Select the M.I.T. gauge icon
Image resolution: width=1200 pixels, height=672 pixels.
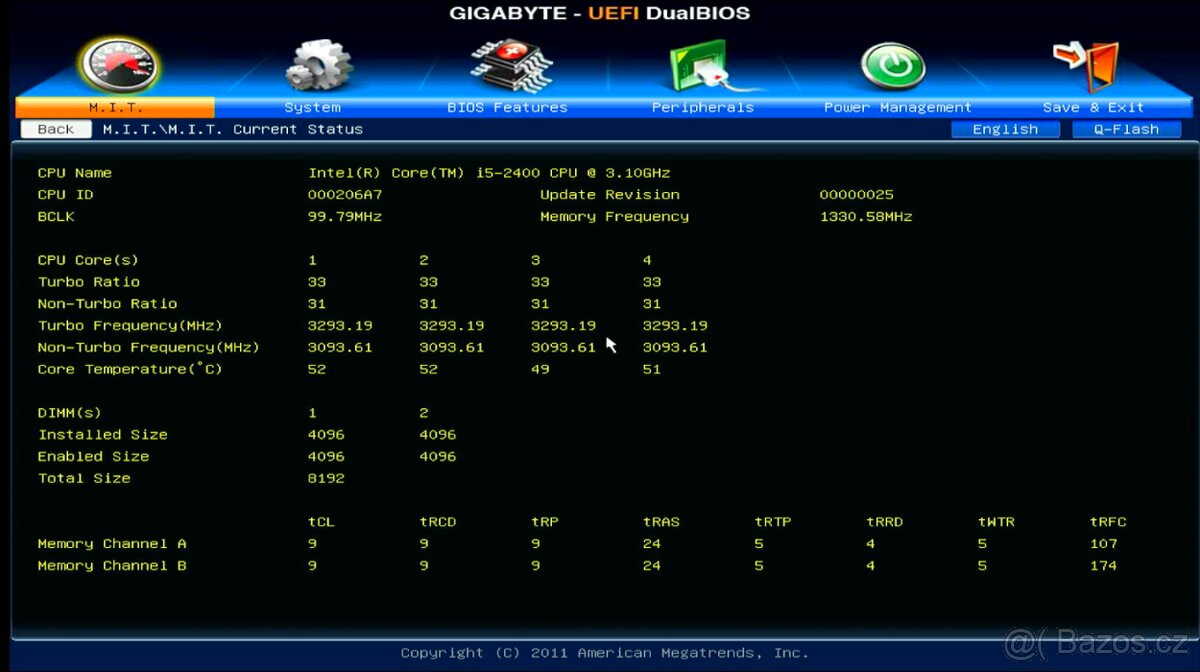(118, 63)
